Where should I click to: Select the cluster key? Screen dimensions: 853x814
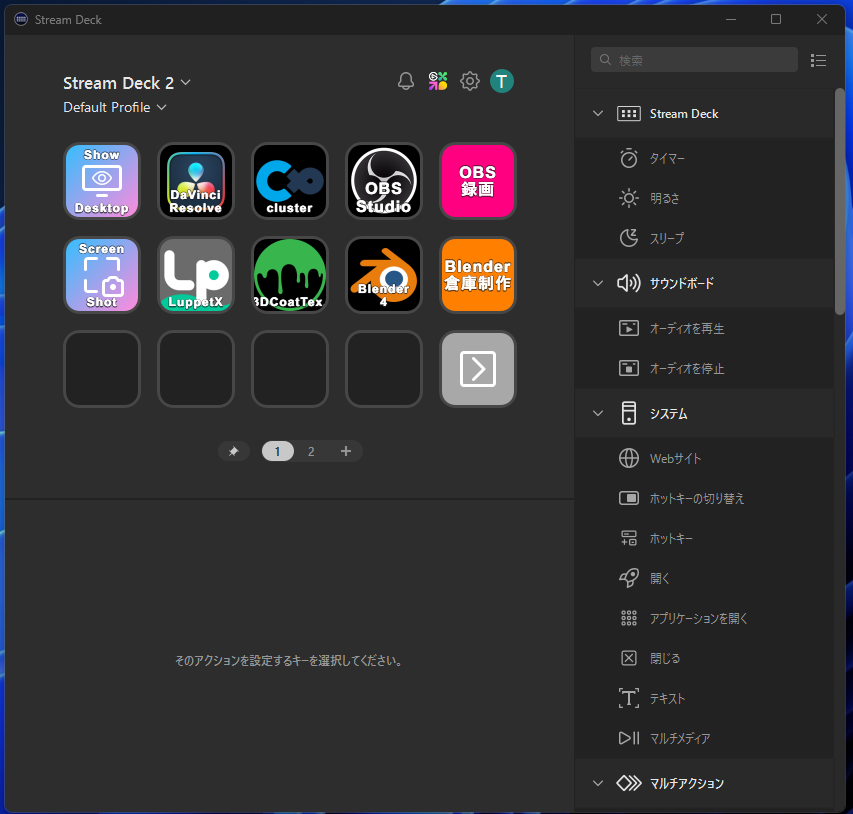[x=290, y=181]
